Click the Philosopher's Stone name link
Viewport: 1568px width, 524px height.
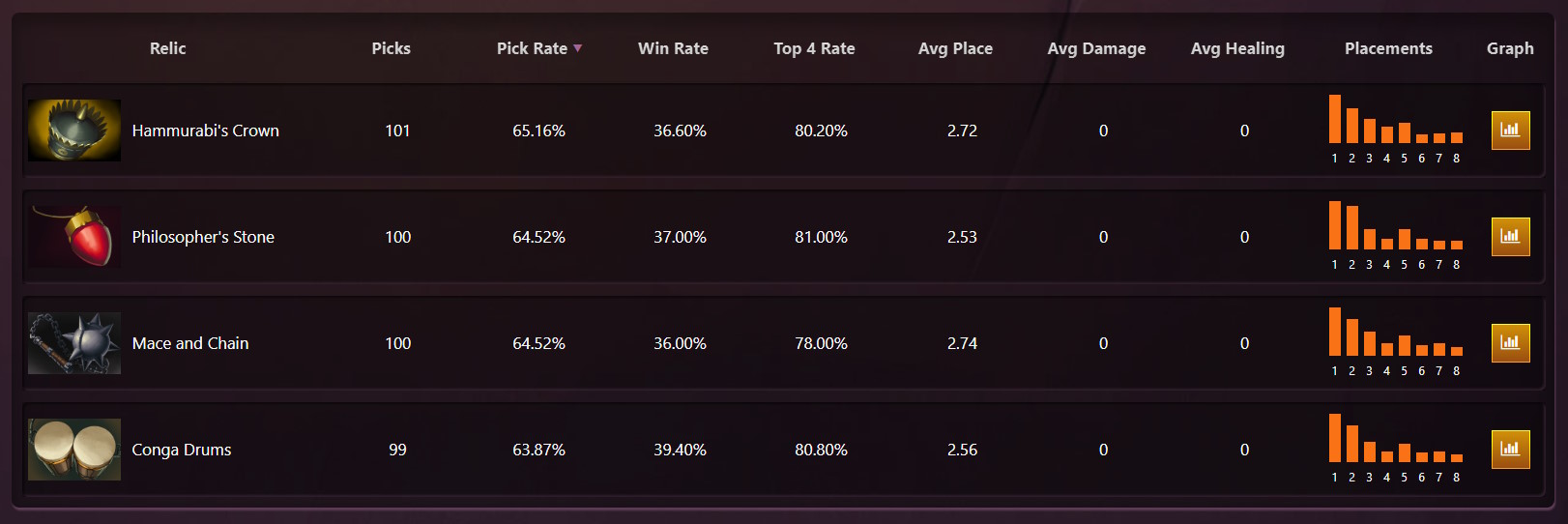tap(203, 237)
